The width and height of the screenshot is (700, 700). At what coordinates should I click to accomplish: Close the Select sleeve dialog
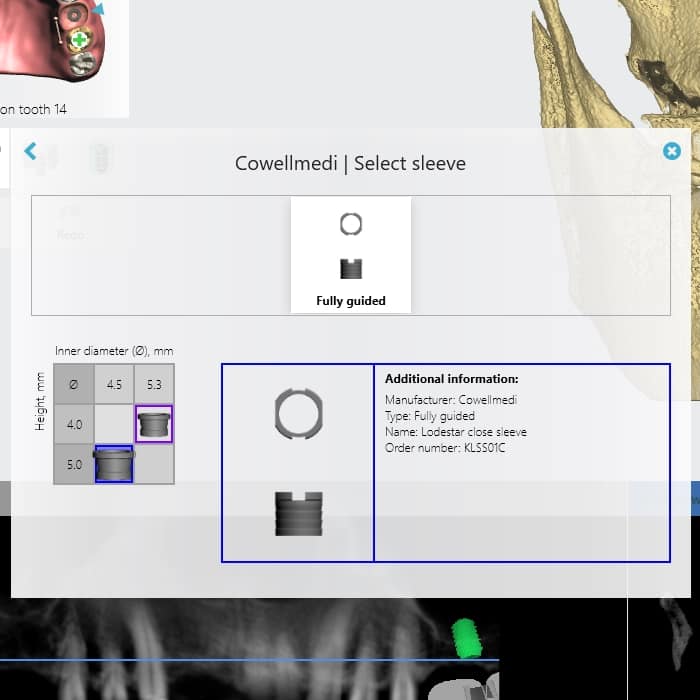[x=672, y=151]
